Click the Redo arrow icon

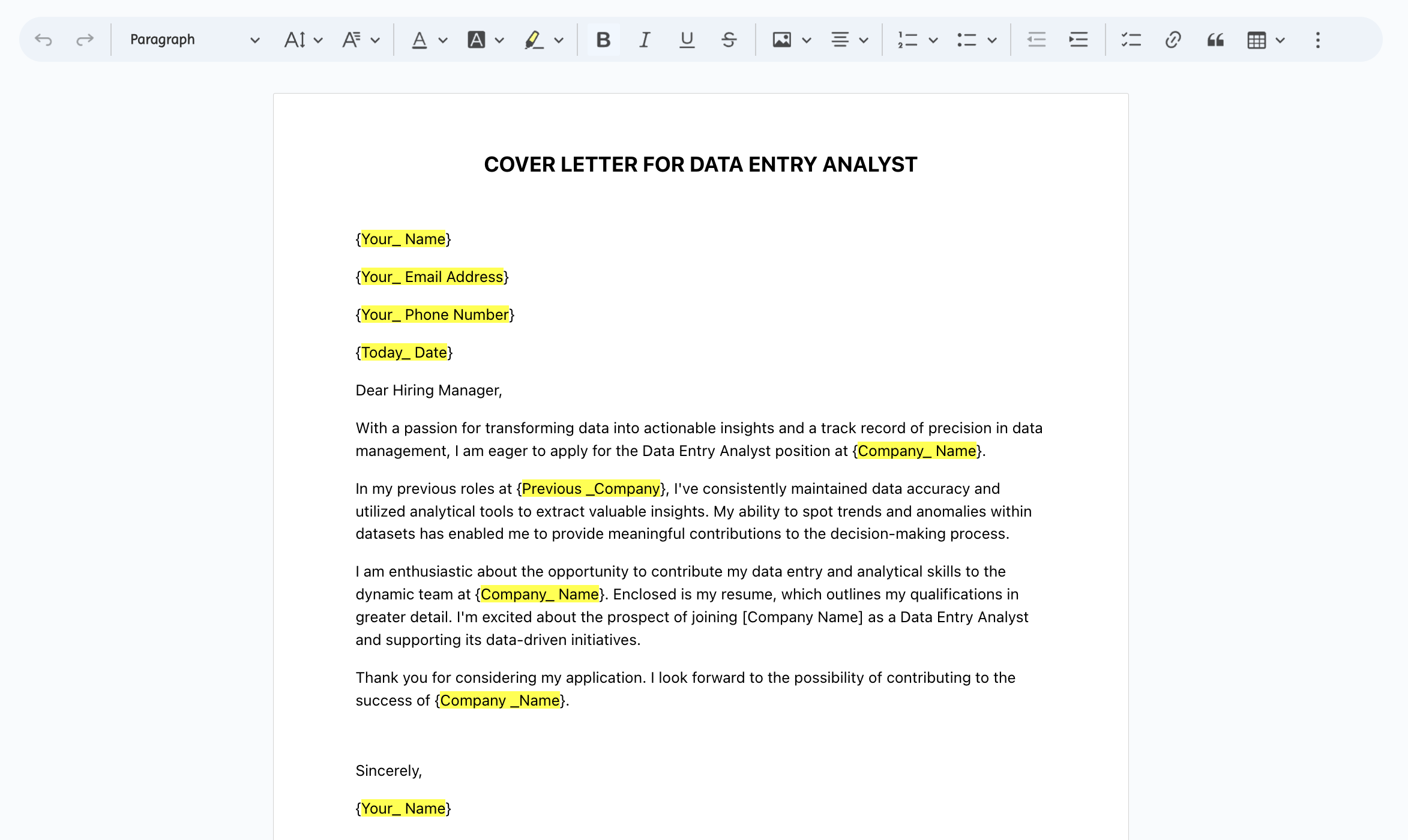[85, 40]
